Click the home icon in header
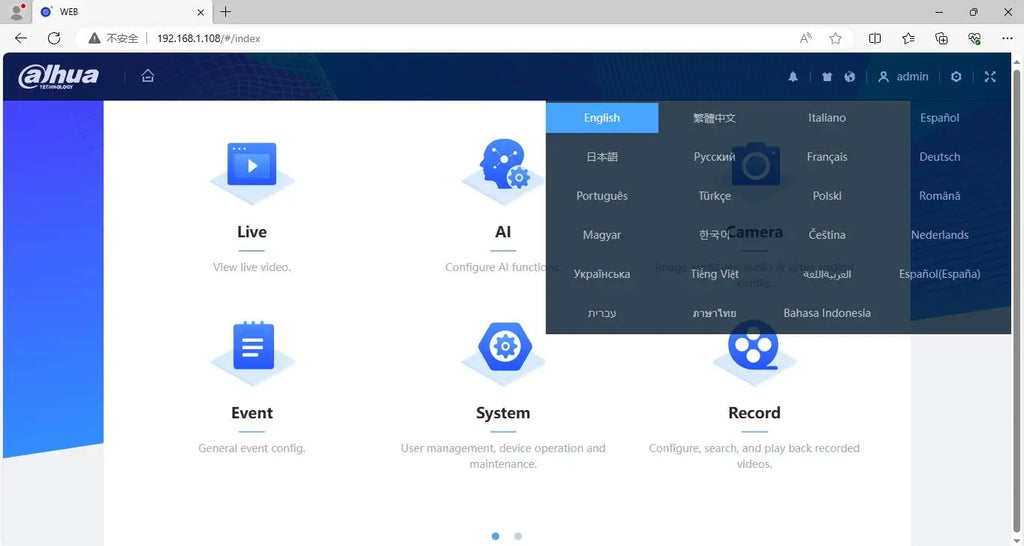Viewport: 1024px width, 546px height. click(x=148, y=76)
